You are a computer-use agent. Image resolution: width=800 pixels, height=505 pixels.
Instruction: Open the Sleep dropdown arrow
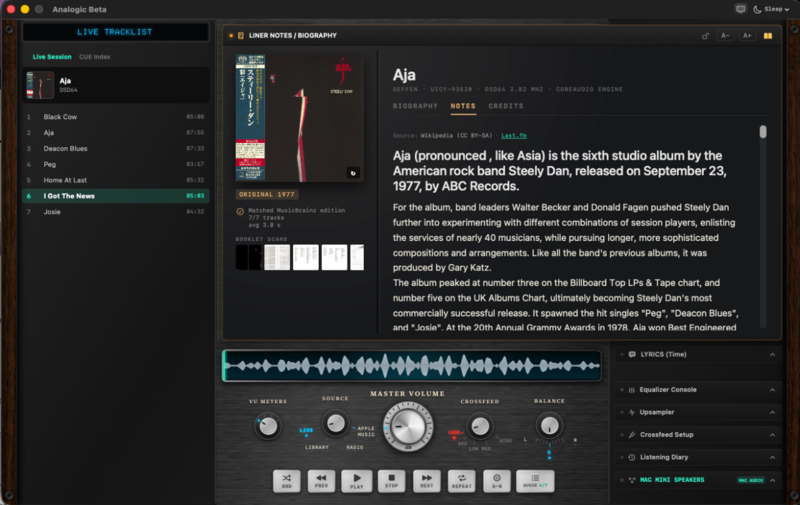coord(787,9)
